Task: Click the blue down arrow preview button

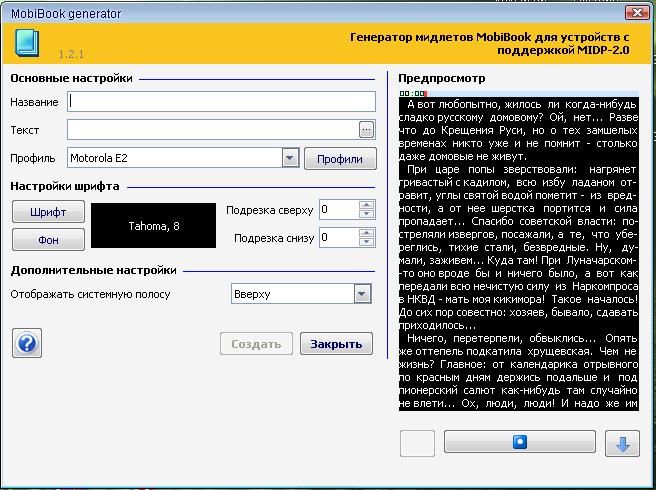Action: pyautogui.click(x=622, y=443)
